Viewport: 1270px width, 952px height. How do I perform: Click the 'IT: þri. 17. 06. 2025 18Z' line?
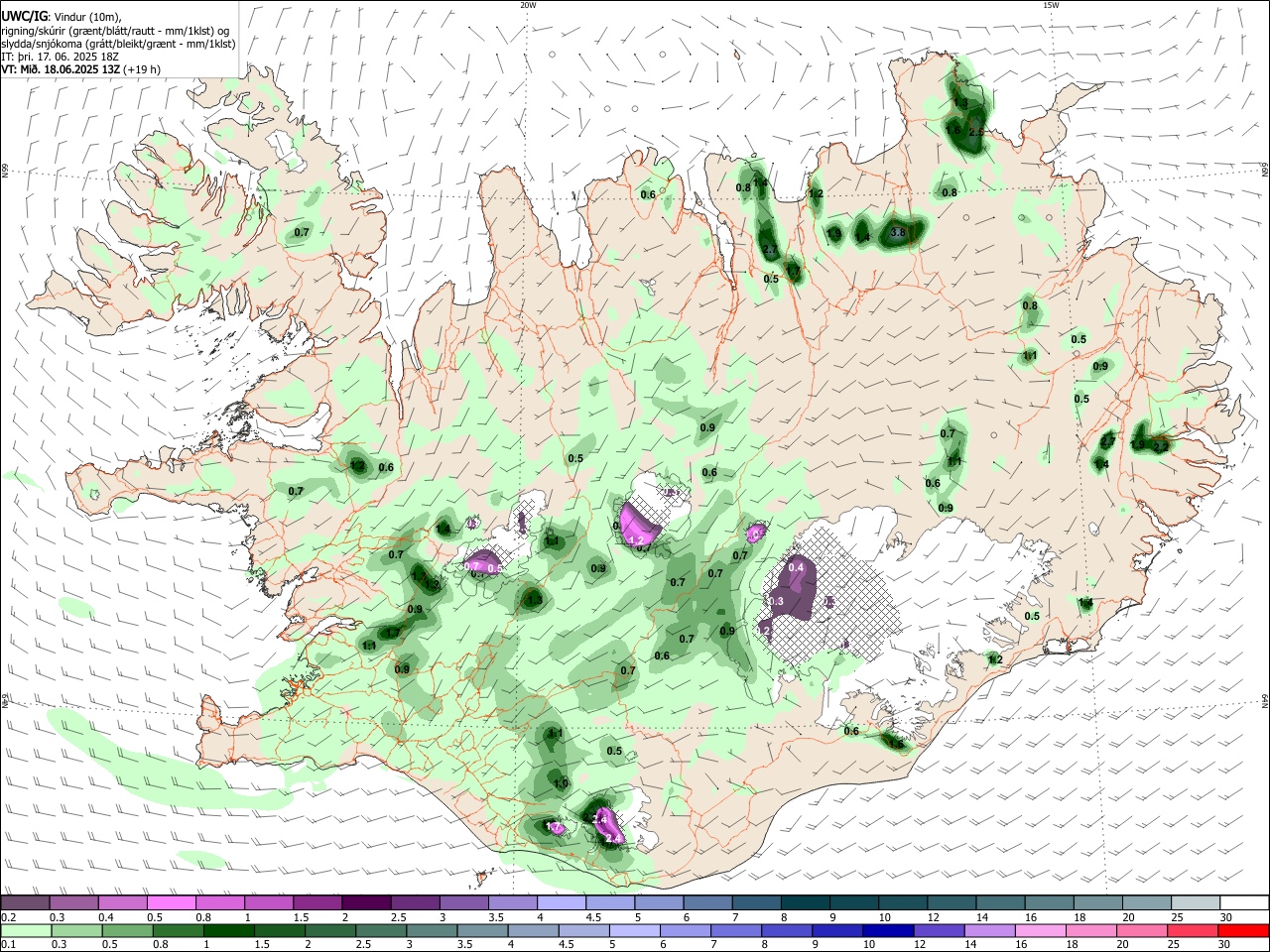[x=60, y=57]
